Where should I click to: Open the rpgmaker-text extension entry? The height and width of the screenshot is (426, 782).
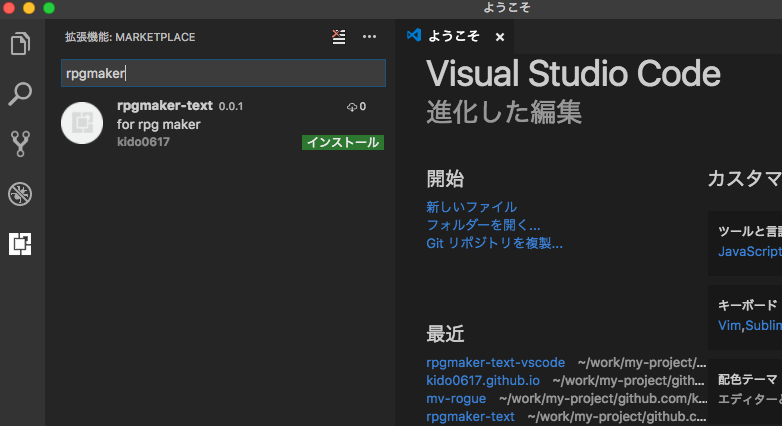tap(223, 123)
